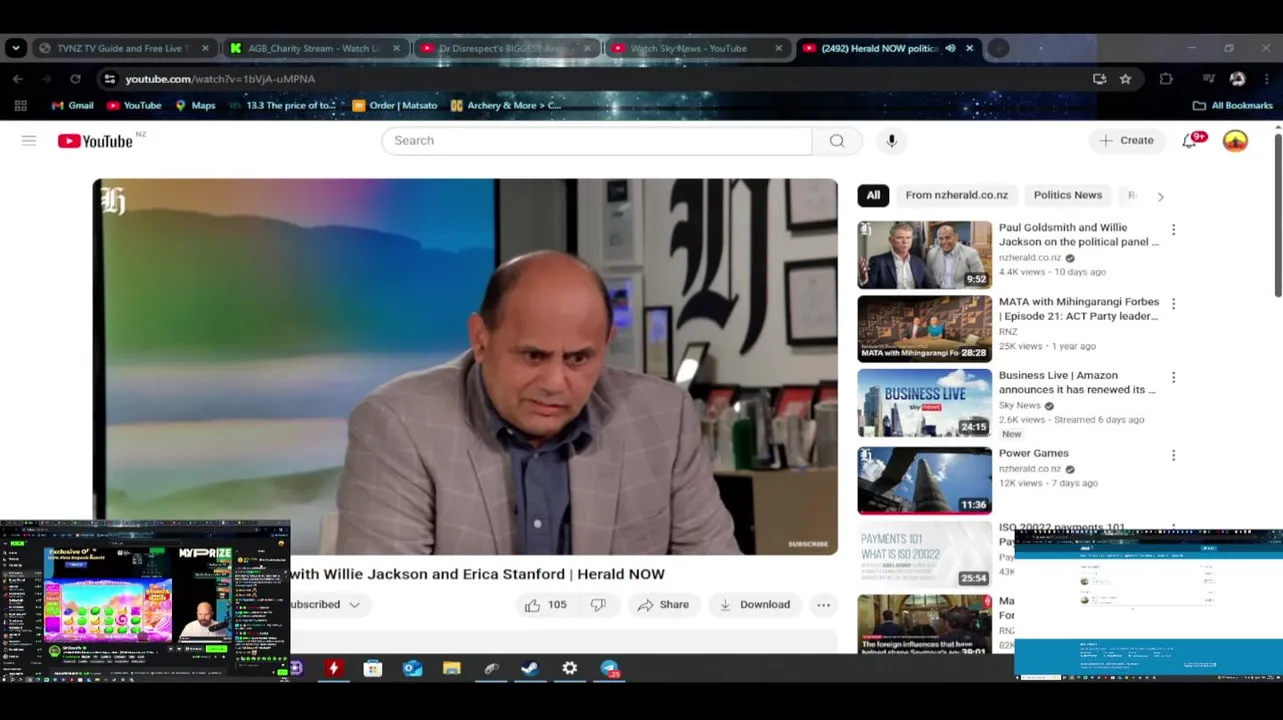Open the YouTube hamburger guide menu

coord(29,141)
